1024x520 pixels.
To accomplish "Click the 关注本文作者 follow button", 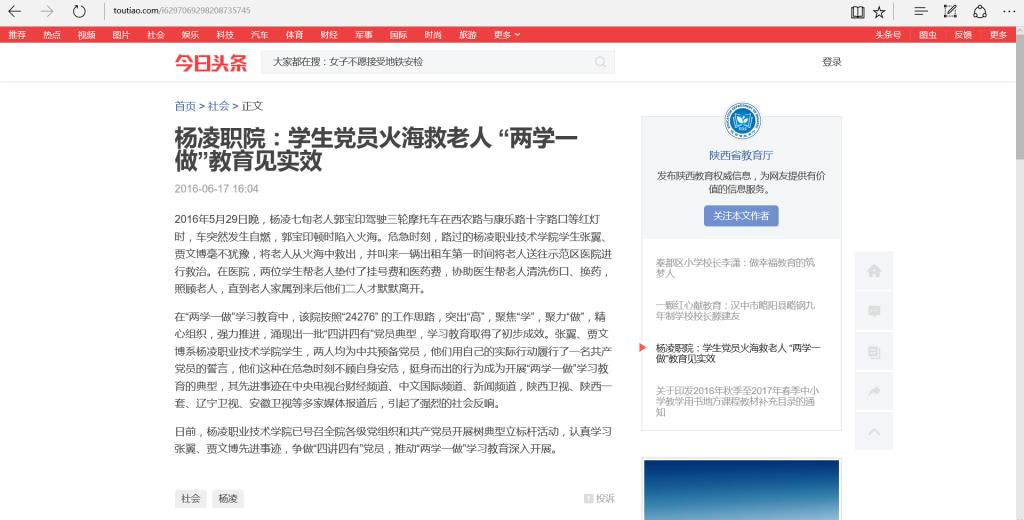I will [741, 216].
